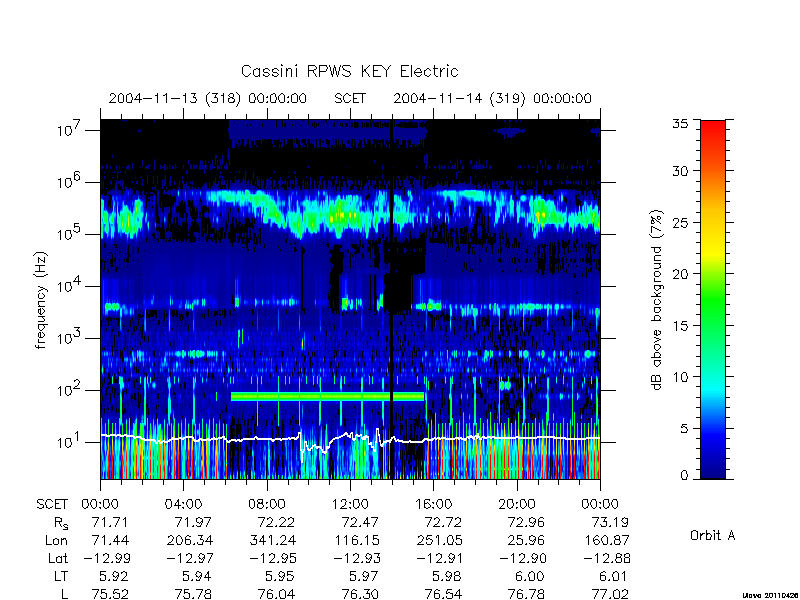Click the Rs value "73.19"
Screen dimensions: 800x600
coord(610,522)
